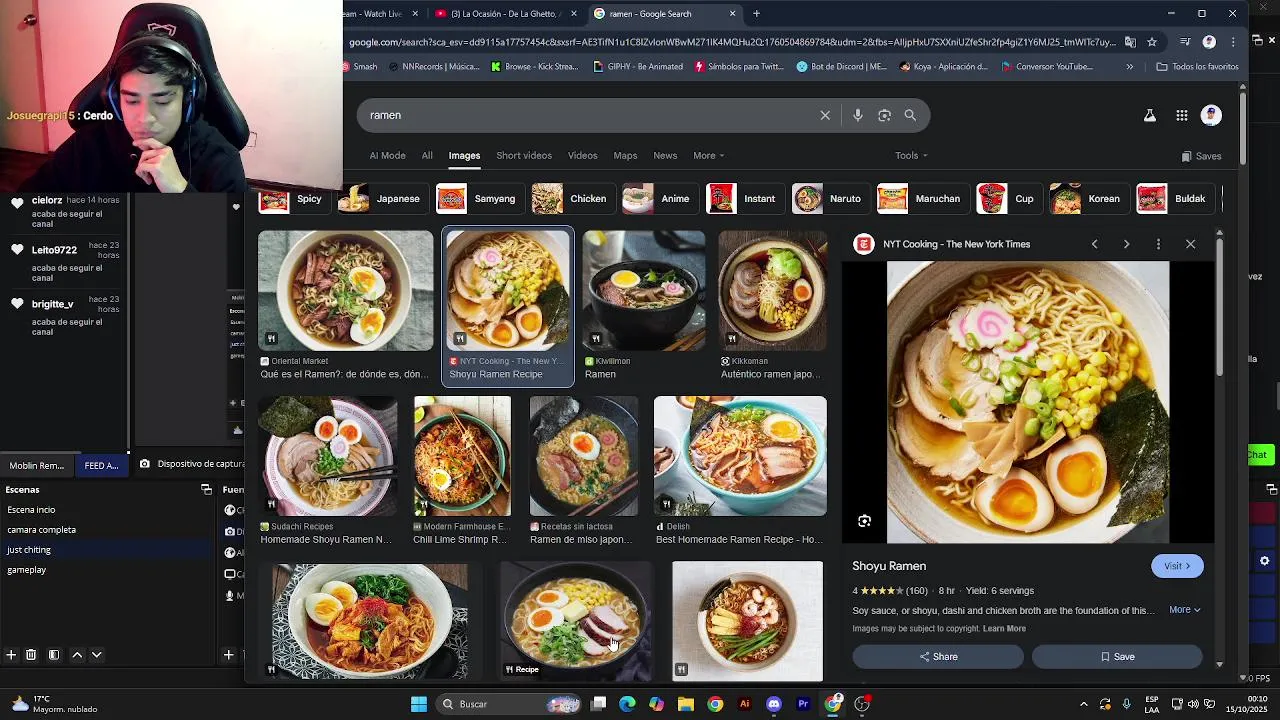Open OBS scene filters button
The width and height of the screenshot is (1280, 720).
pos(54,655)
